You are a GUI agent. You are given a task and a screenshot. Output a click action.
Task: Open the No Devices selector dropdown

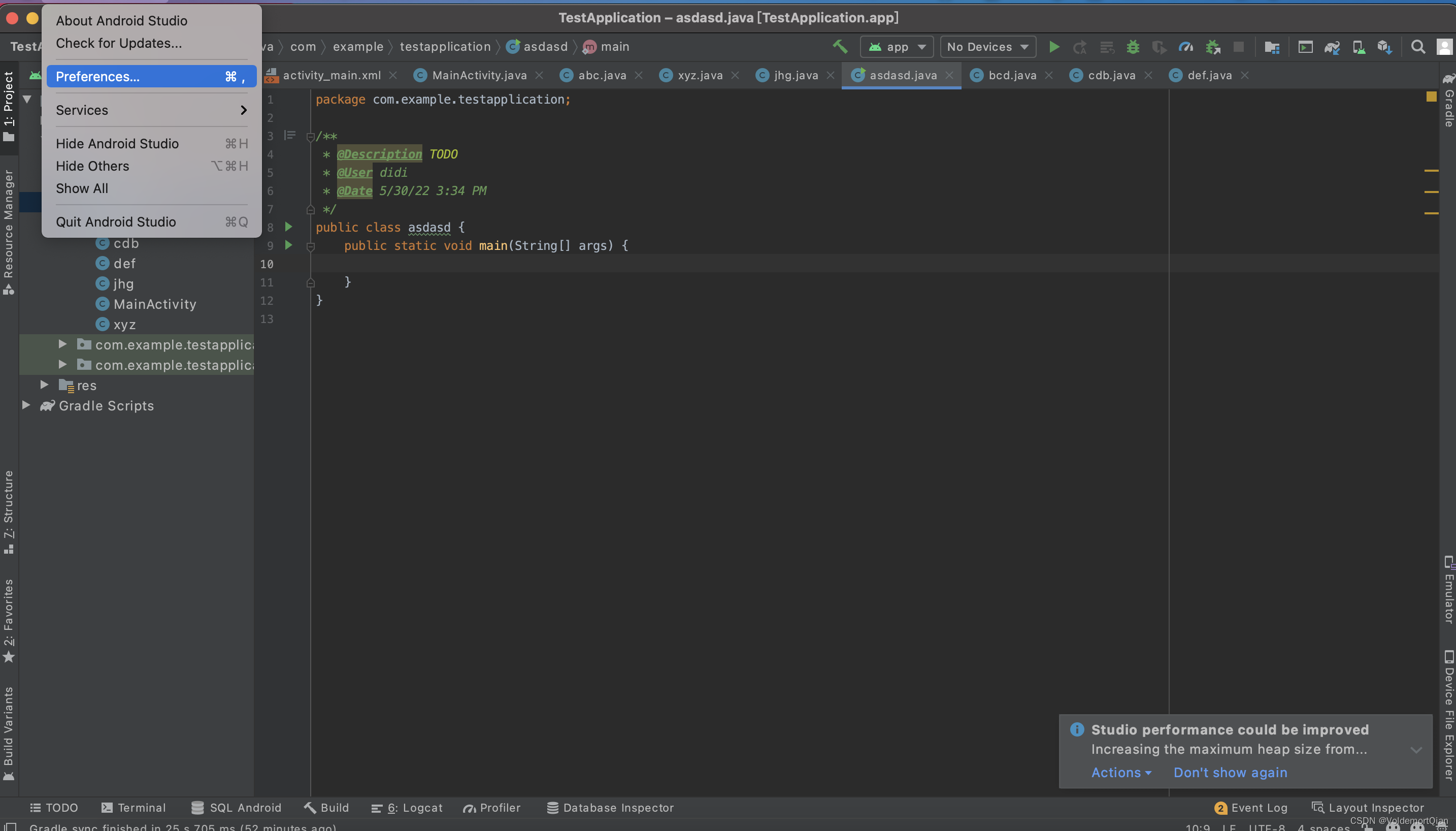pyautogui.click(x=988, y=47)
